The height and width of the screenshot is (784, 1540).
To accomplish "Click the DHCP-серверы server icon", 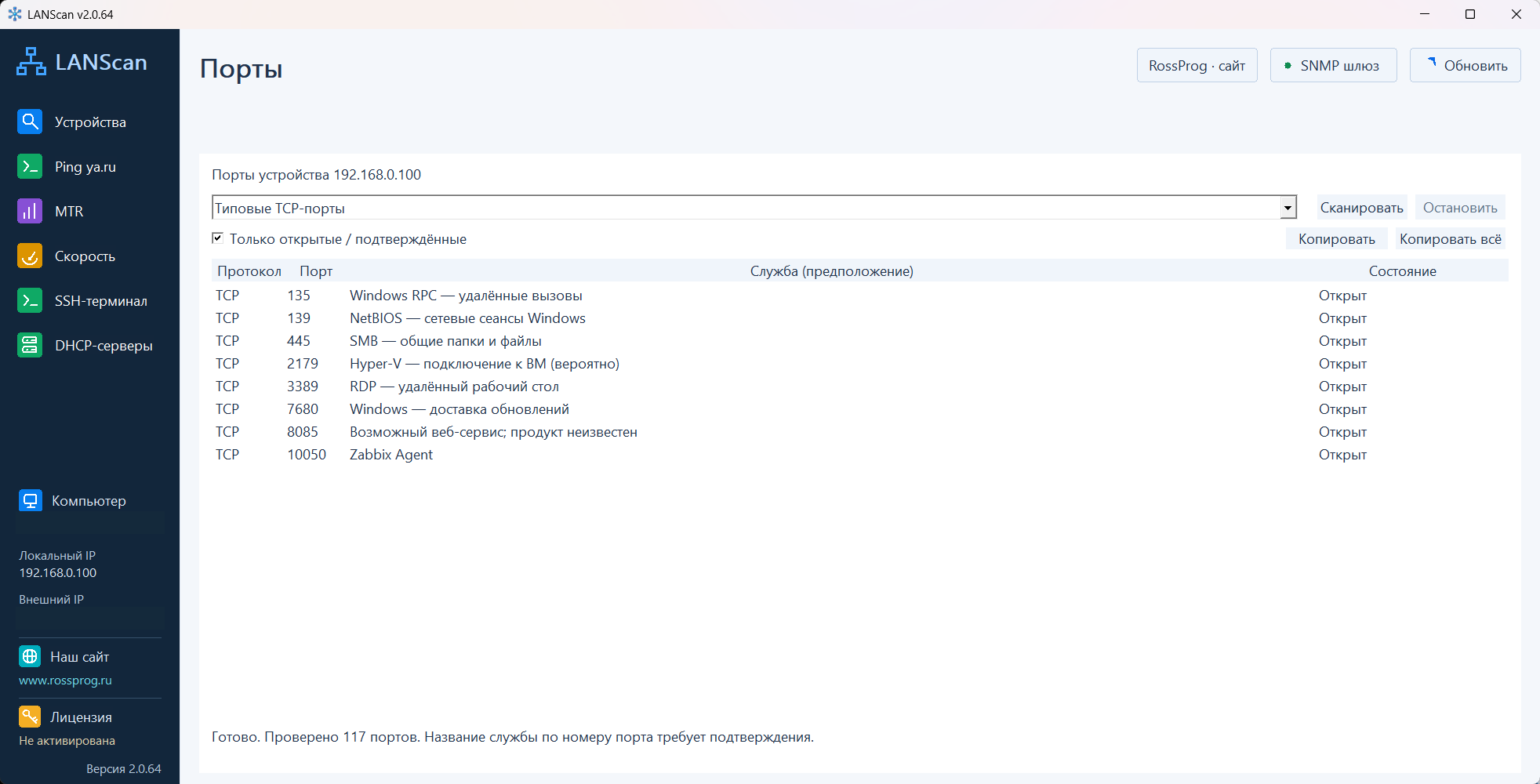I will [x=30, y=345].
